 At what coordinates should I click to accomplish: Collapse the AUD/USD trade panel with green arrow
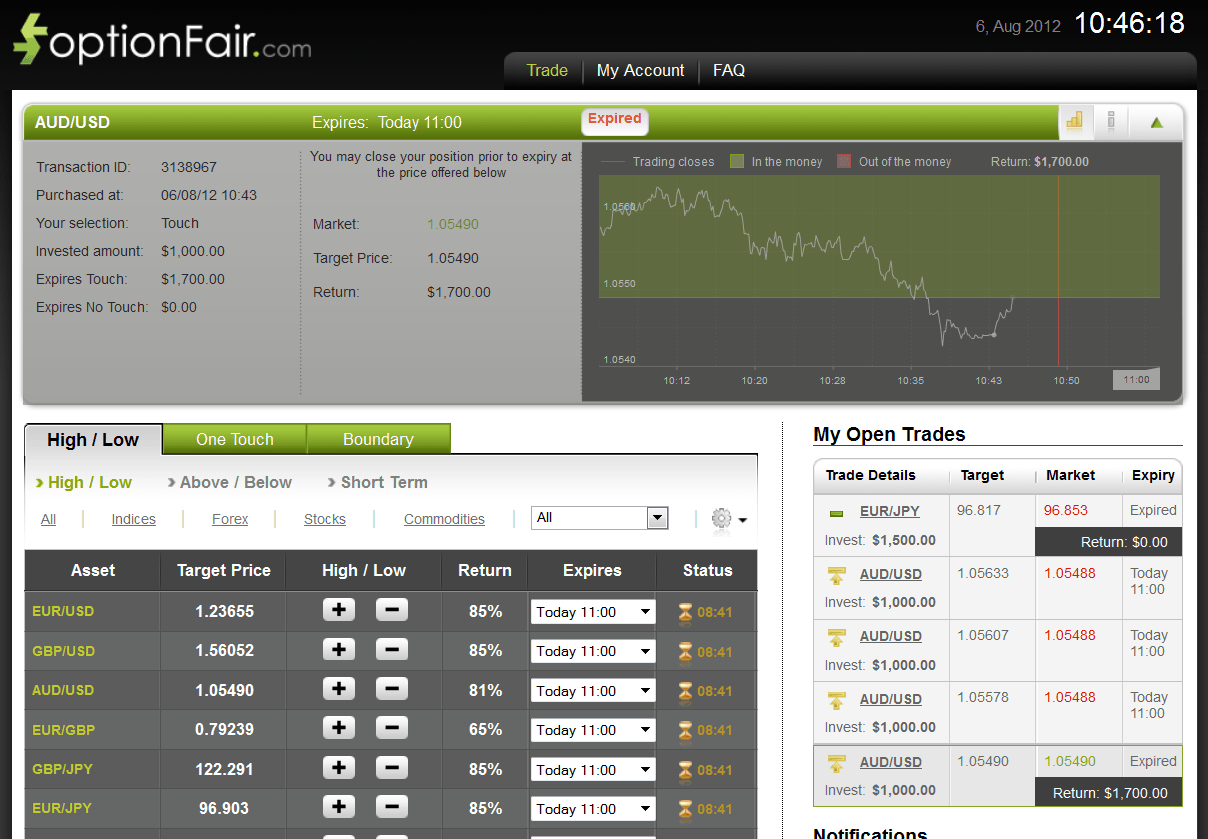pos(1156,123)
